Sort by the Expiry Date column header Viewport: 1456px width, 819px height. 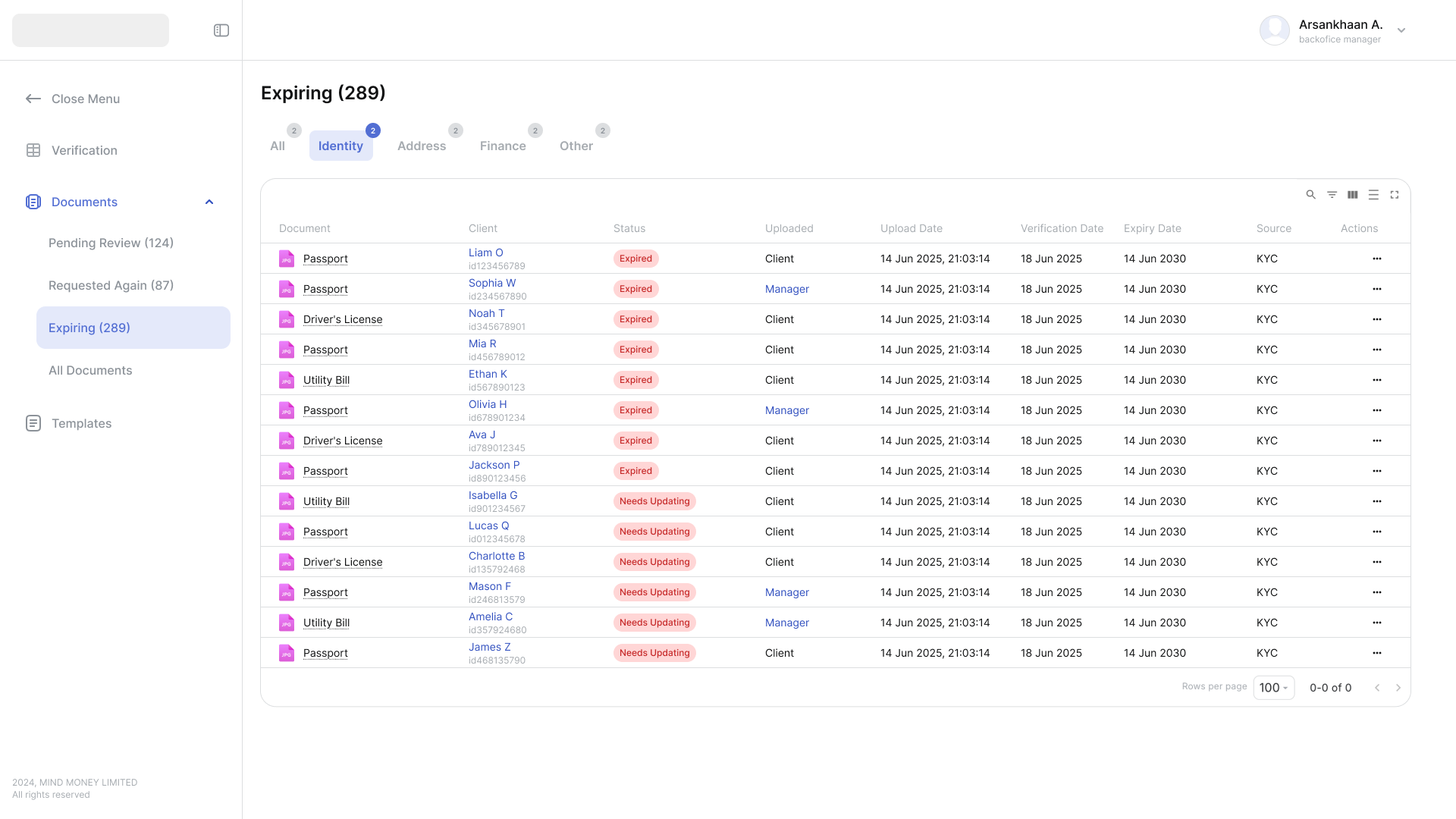click(x=1152, y=228)
